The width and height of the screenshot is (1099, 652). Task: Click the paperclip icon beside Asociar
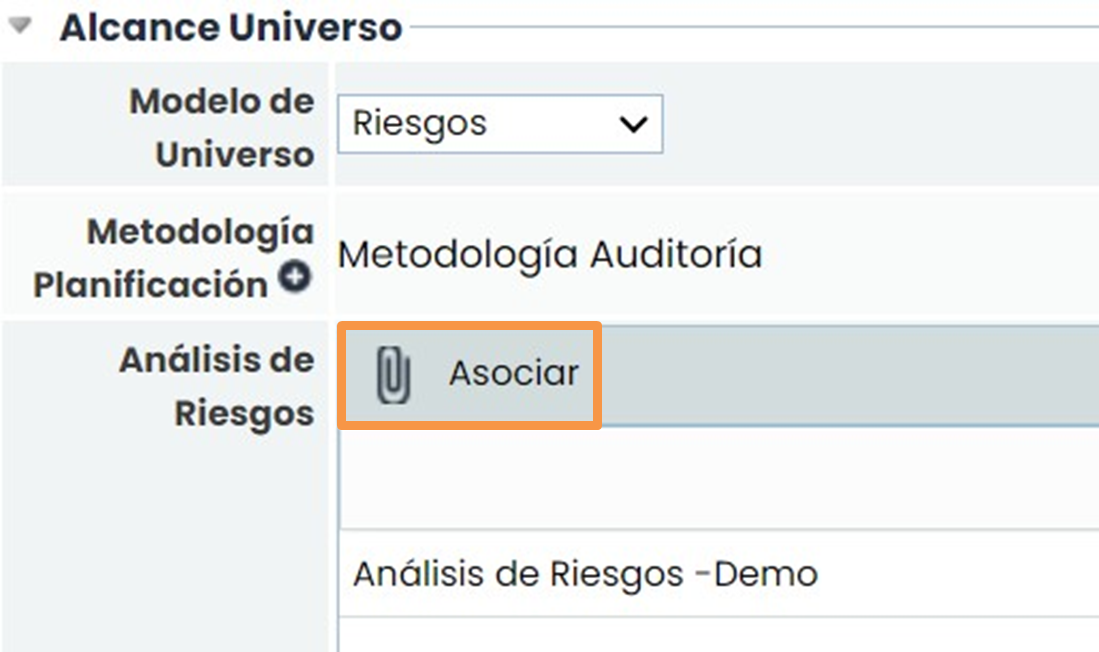(393, 376)
